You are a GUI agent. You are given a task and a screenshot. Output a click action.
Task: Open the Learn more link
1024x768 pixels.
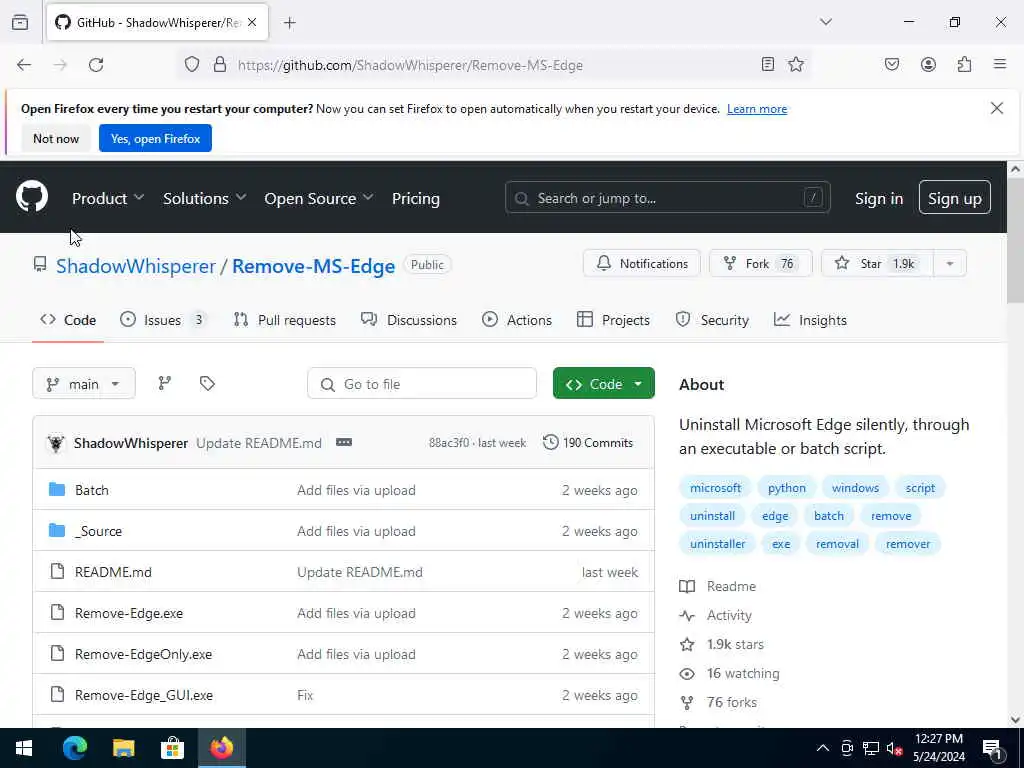tap(757, 109)
